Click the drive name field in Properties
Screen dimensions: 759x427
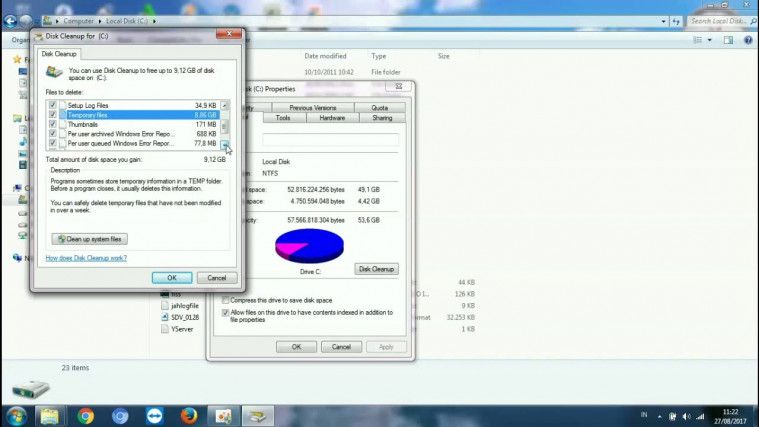(x=331, y=139)
